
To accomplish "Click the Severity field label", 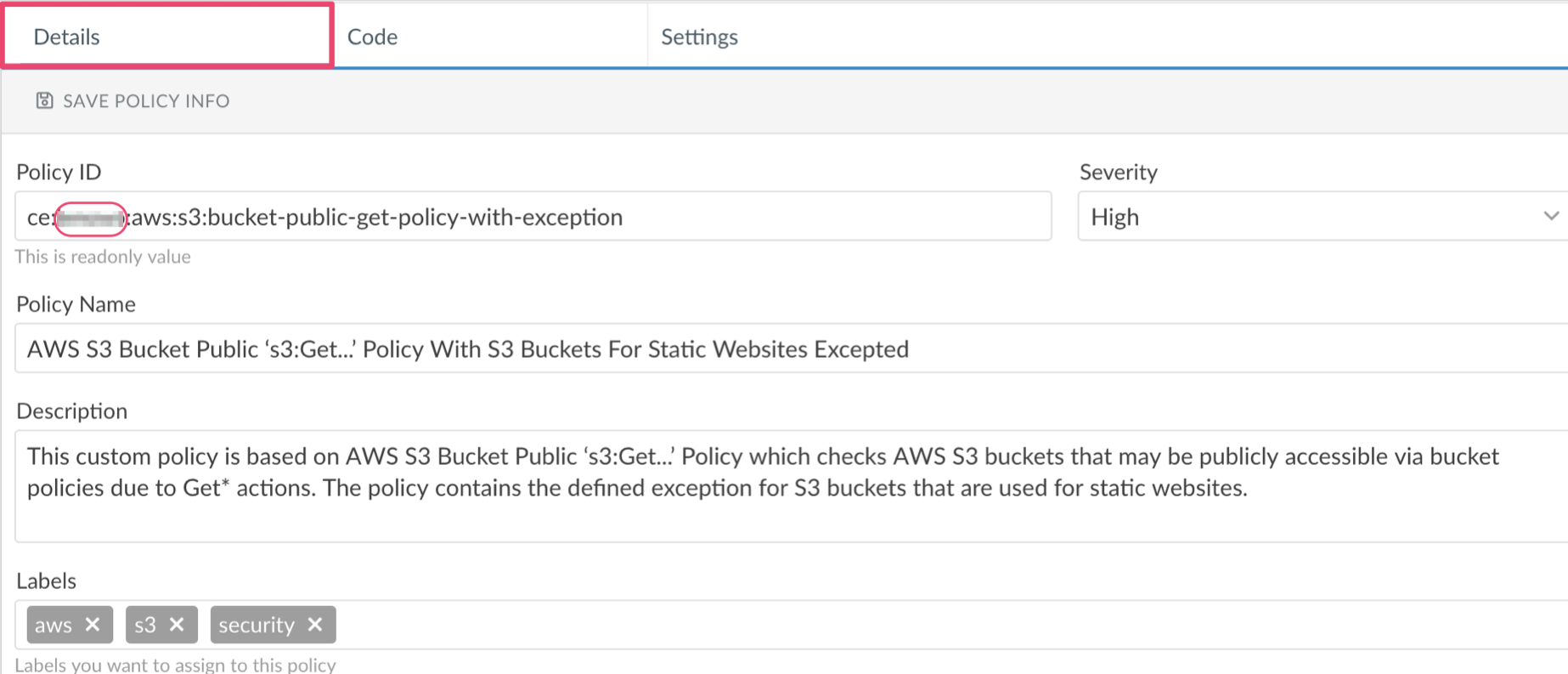I will [x=1118, y=173].
